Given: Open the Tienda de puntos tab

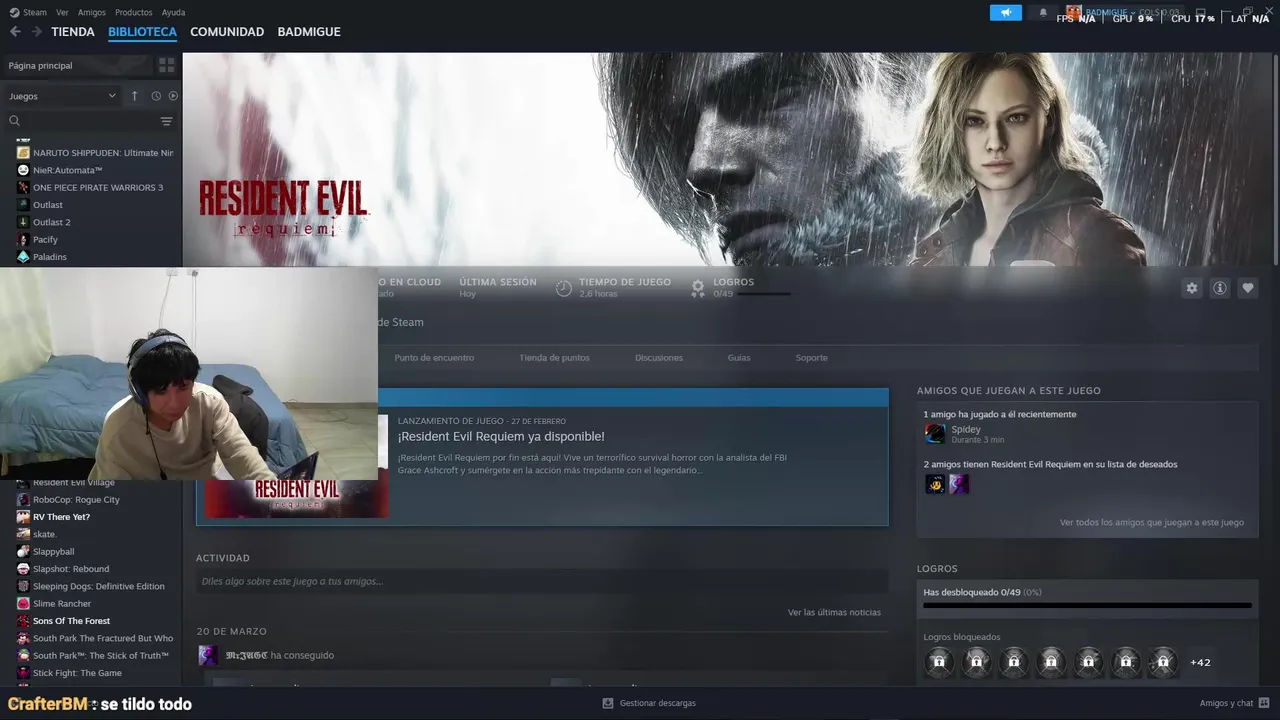Looking at the screenshot, I should point(554,357).
